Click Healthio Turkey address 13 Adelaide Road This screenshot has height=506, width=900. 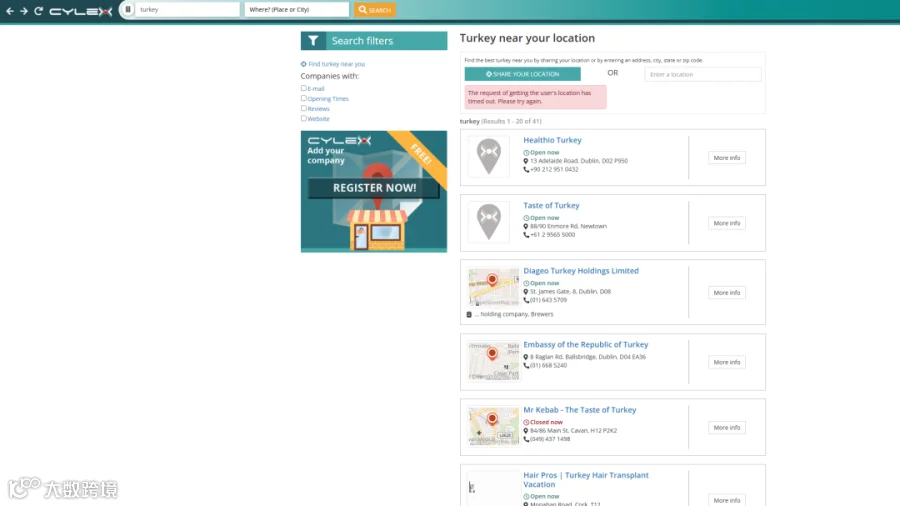click(579, 161)
